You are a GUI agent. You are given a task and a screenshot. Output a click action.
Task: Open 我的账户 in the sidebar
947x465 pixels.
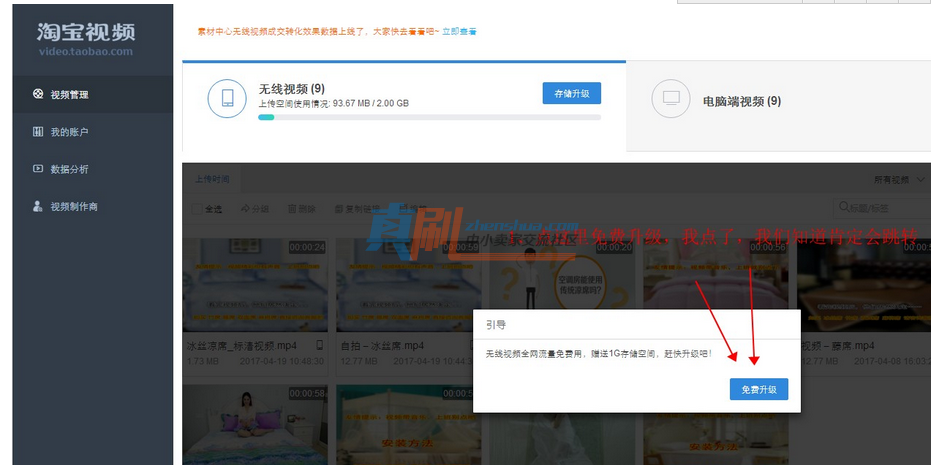tap(93, 132)
